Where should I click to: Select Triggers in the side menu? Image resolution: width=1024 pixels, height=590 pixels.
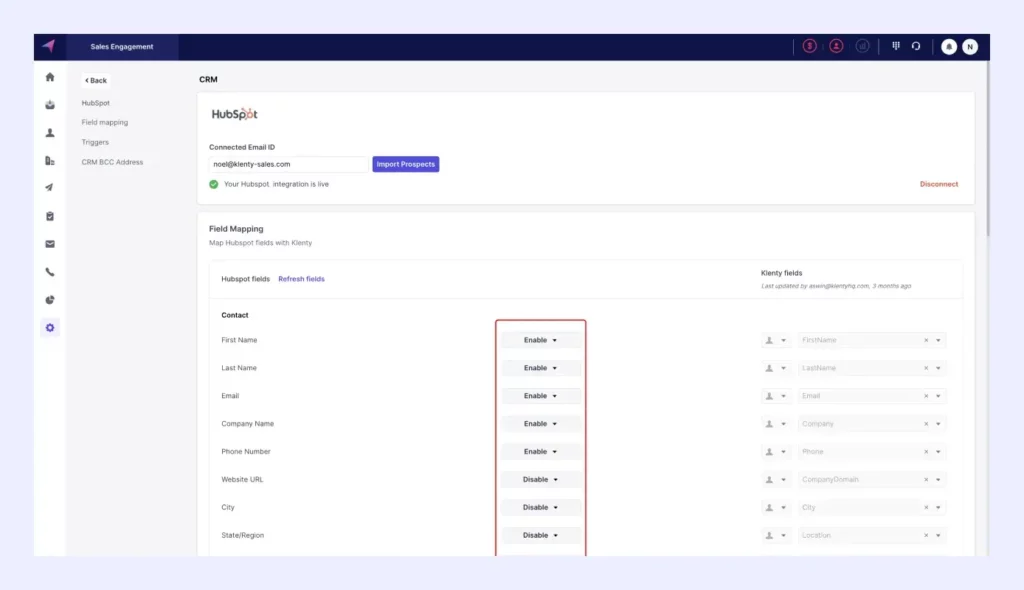point(95,142)
